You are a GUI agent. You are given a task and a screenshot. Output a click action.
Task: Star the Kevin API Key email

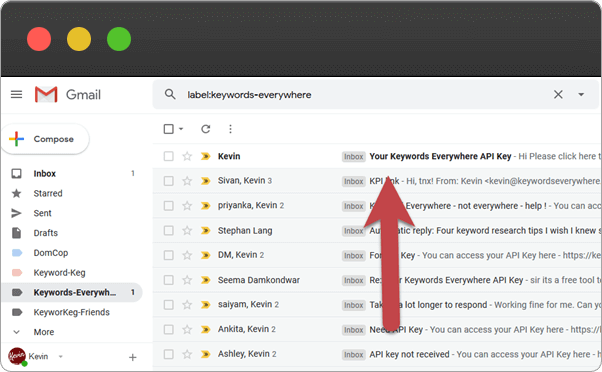pyautogui.click(x=187, y=156)
